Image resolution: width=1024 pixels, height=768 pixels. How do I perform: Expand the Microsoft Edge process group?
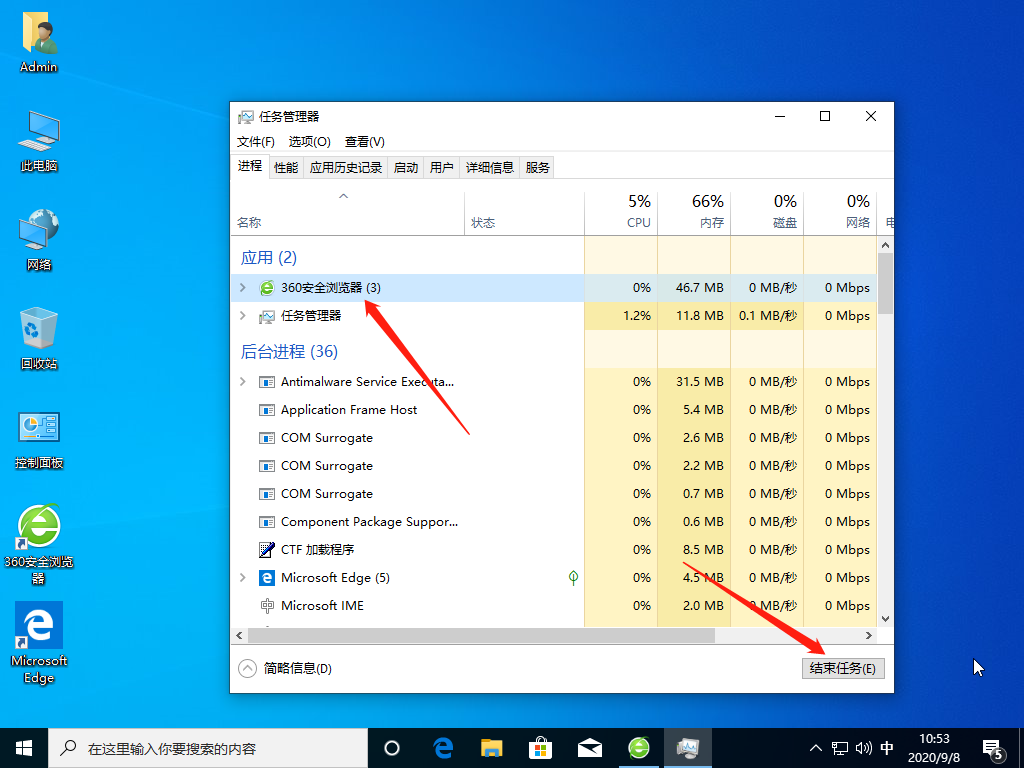point(243,577)
